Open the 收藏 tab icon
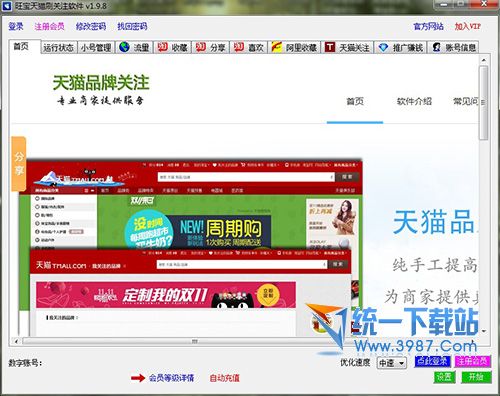The image size is (500, 396). pos(172,47)
